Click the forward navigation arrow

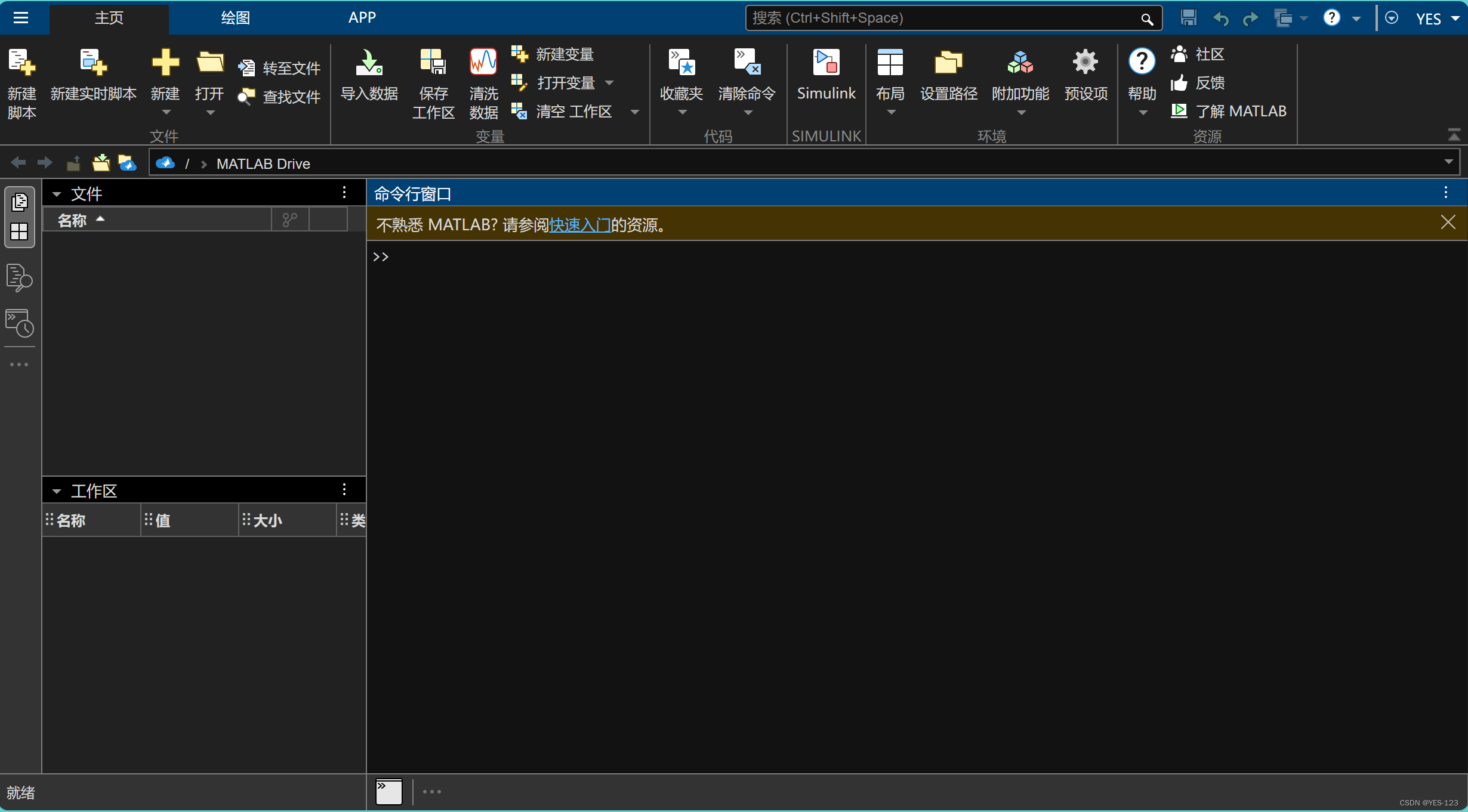point(45,162)
